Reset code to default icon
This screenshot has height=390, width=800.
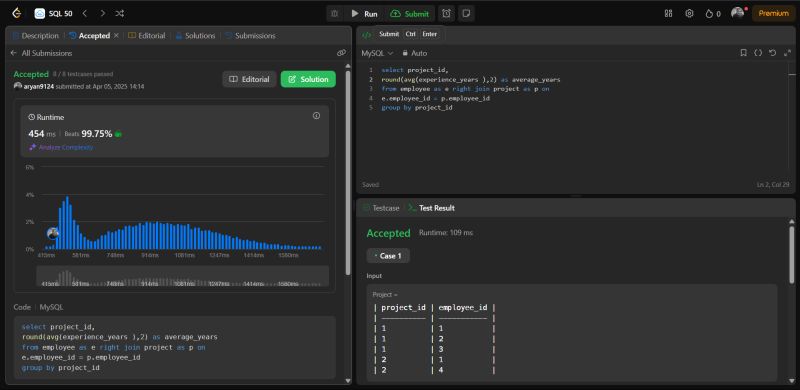click(772, 53)
